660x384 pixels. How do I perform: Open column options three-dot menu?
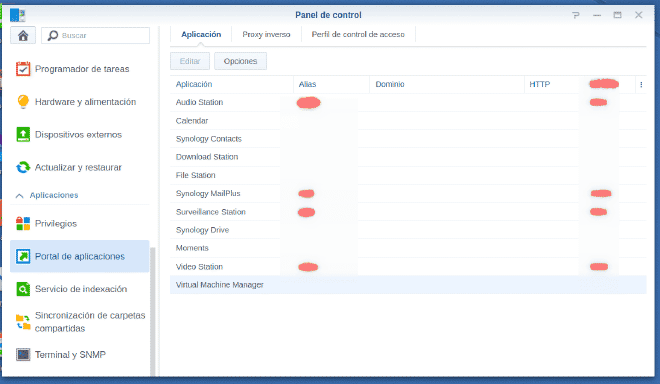click(x=641, y=85)
